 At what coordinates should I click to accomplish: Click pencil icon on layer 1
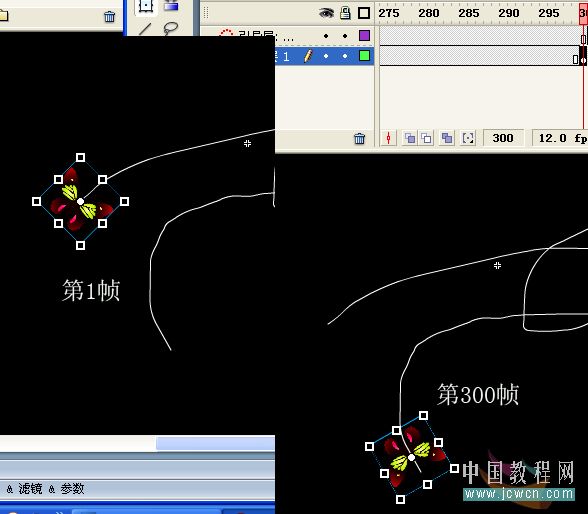(308, 56)
